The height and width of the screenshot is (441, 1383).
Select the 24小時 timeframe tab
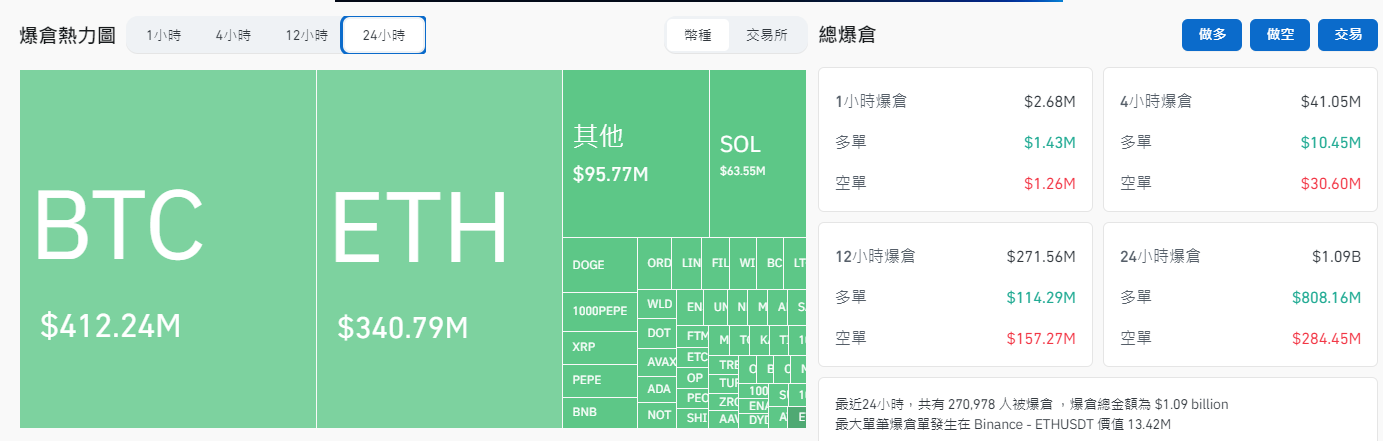[384, 35]
